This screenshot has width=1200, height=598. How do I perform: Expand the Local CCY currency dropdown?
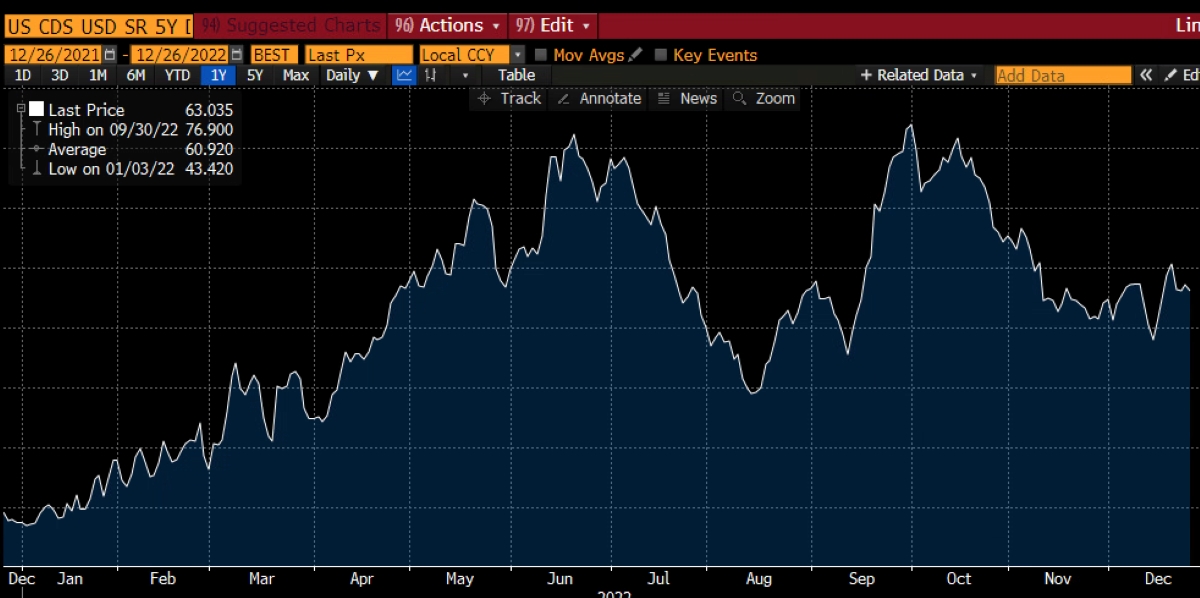[517, 55]
